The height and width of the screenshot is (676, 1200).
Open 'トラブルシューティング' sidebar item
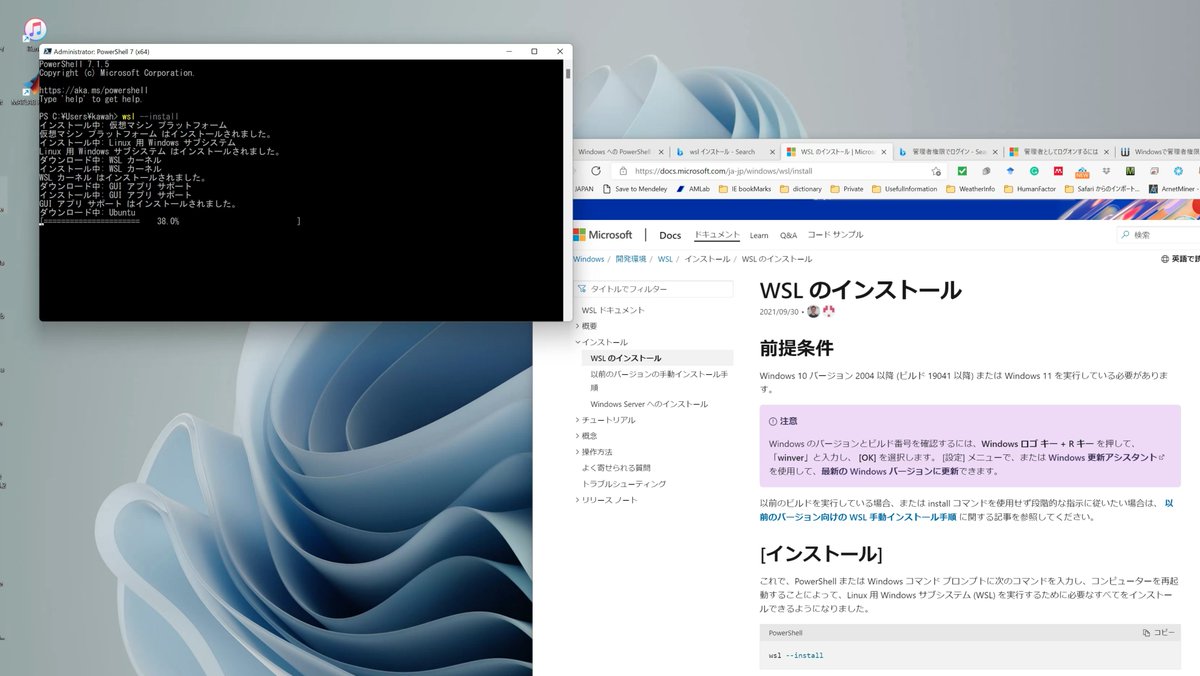pos(624,484)
